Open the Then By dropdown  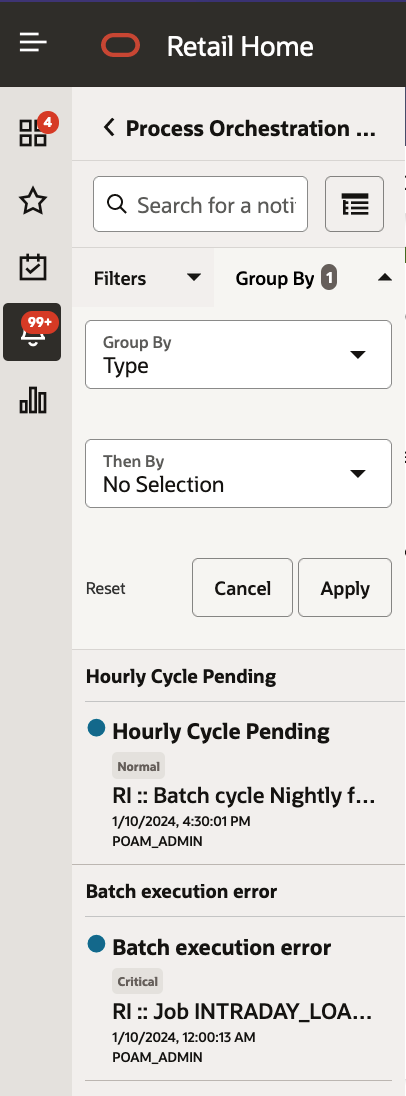238,473
